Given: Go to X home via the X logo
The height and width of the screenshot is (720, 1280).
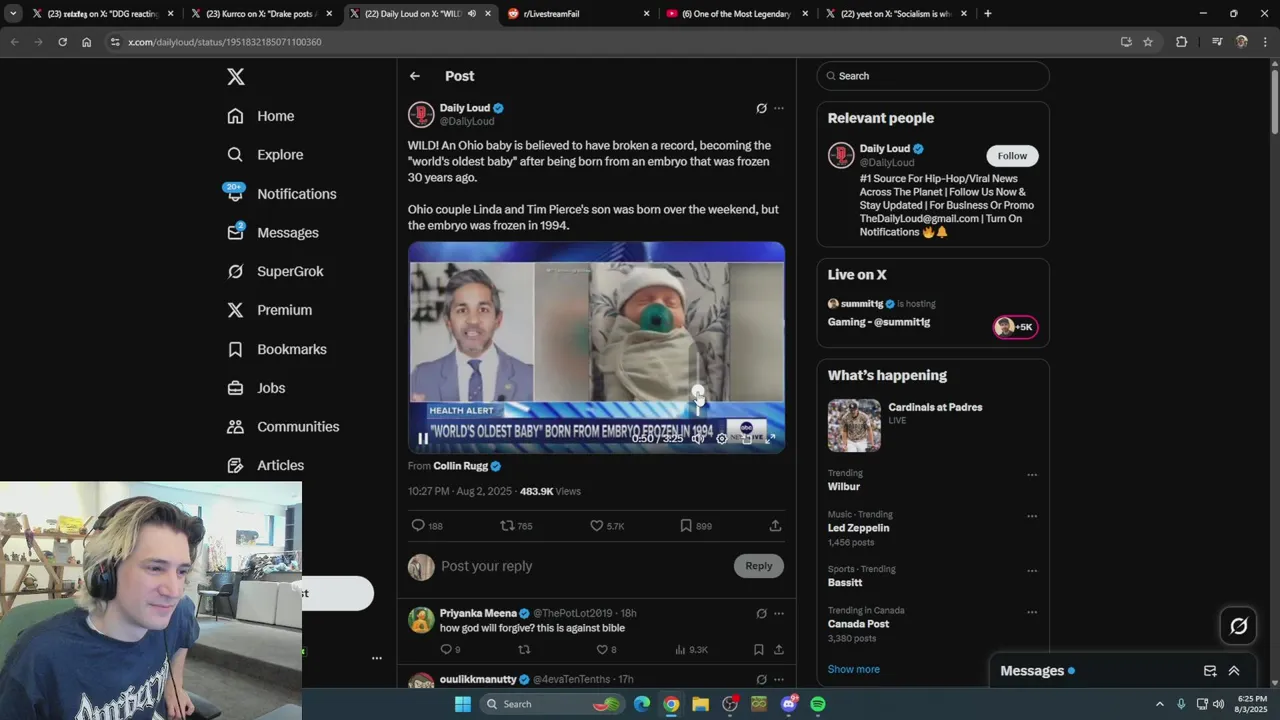Looking at the screenshot, I should [x=235, y=77].
